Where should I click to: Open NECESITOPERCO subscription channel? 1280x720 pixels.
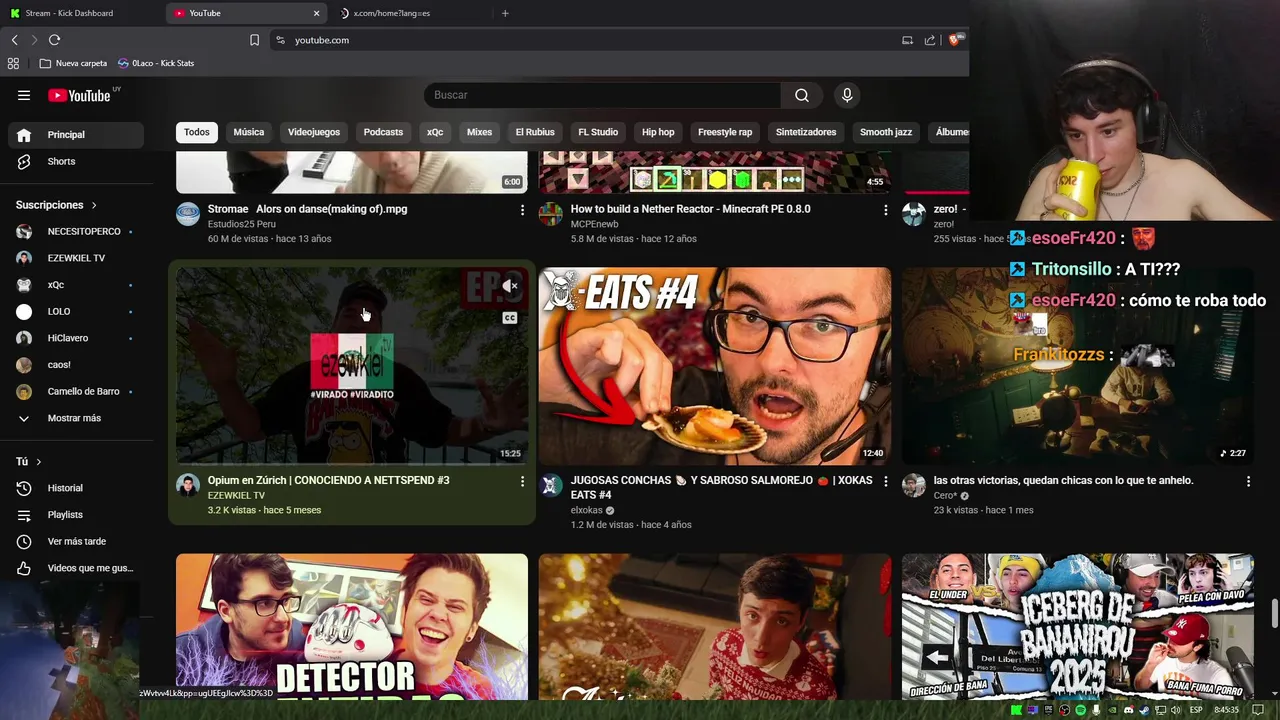(x=76, y=232)
